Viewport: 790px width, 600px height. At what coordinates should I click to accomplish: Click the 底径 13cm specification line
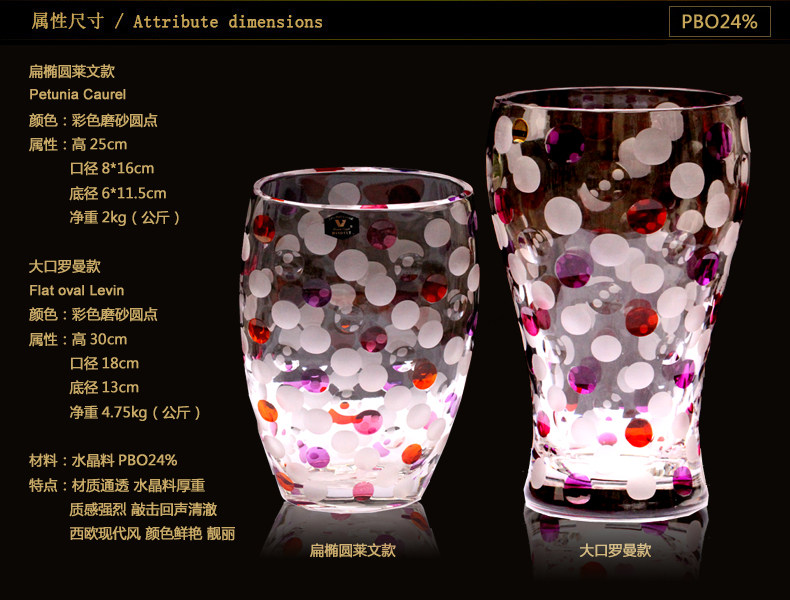click(104, 387)
